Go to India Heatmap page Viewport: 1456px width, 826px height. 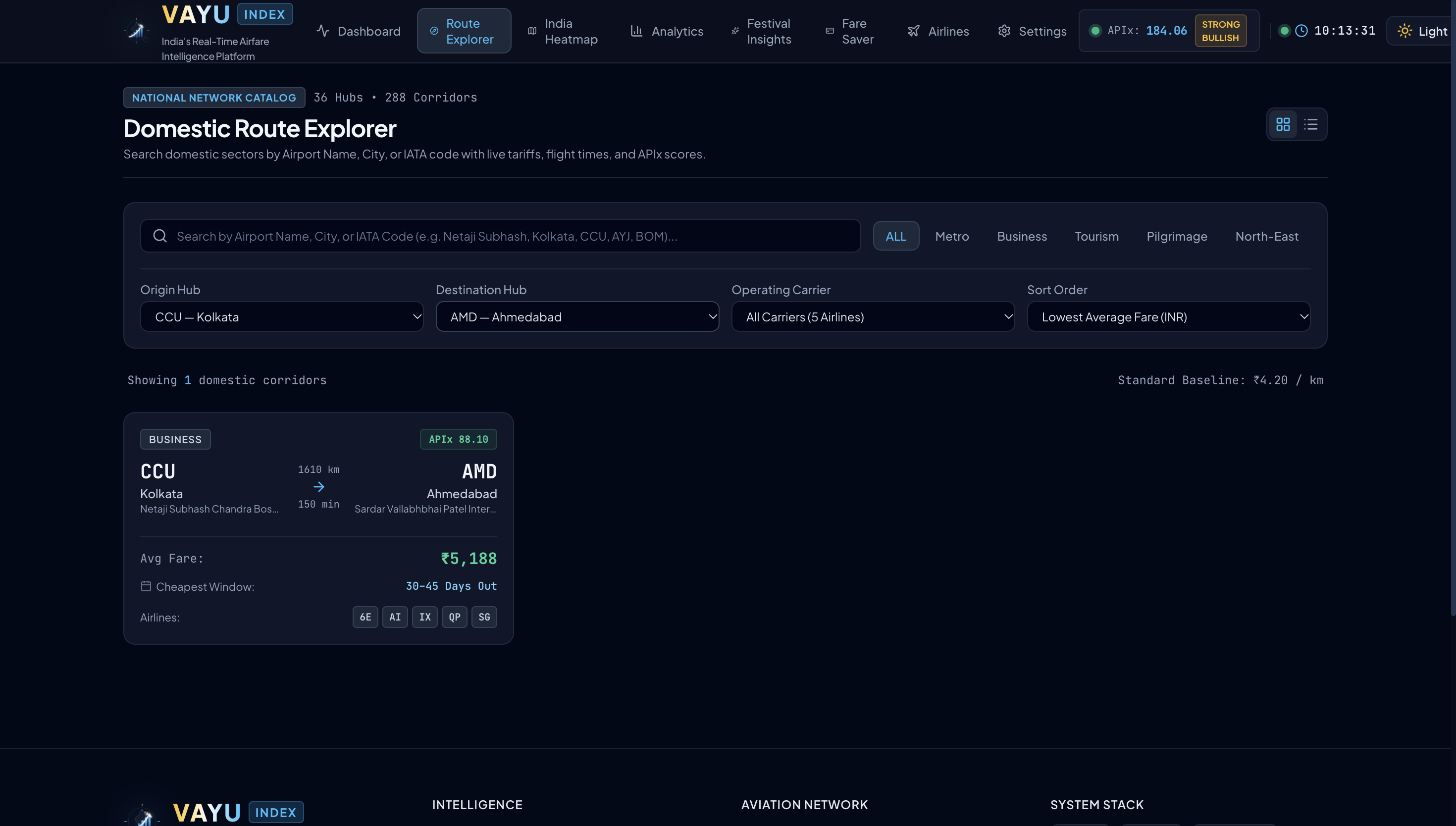pyautogui.click(x=562, y=31)
